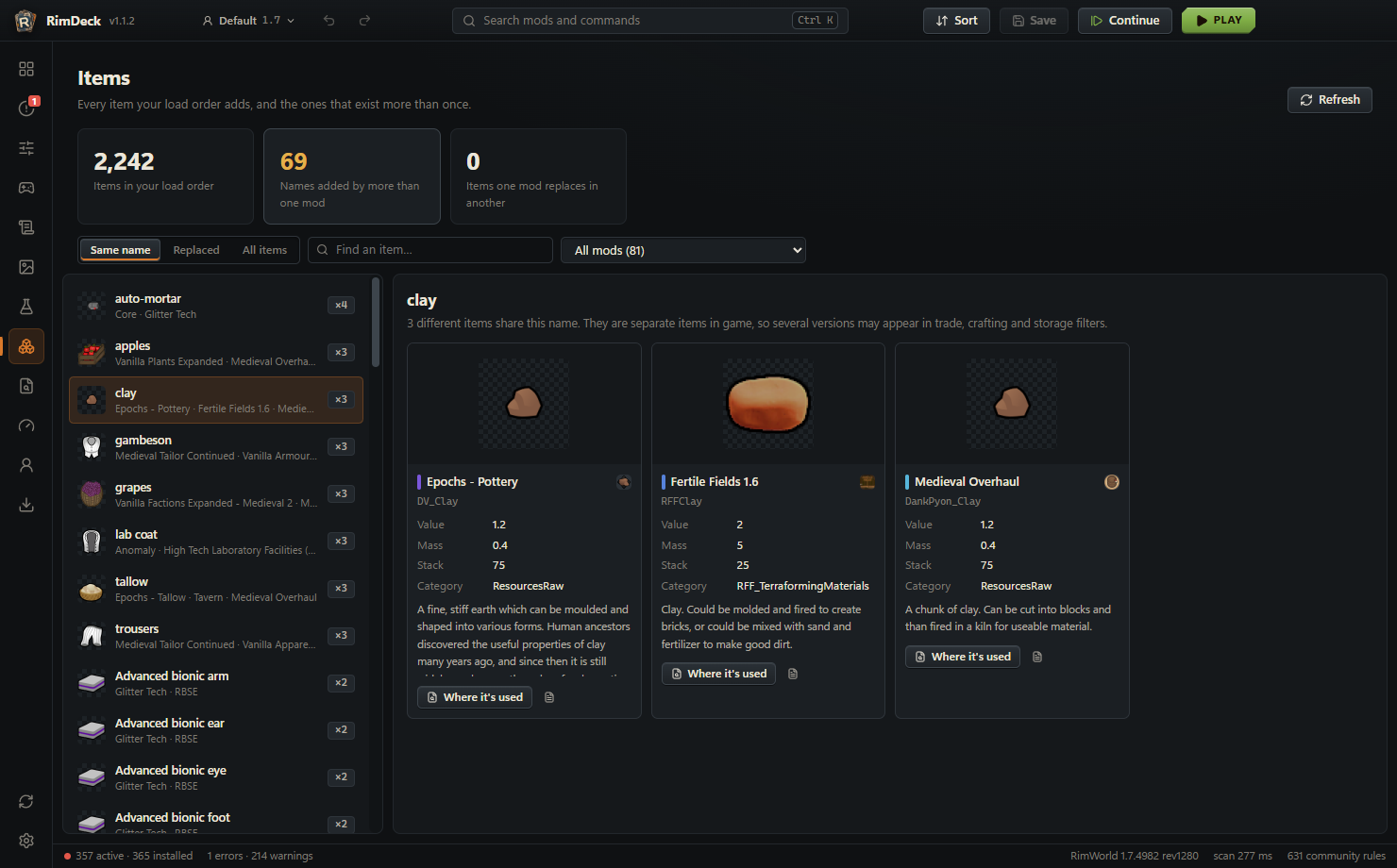1397x868 pixels.
Task: Switch to the All items tab
Action: [x=264, y=250]
